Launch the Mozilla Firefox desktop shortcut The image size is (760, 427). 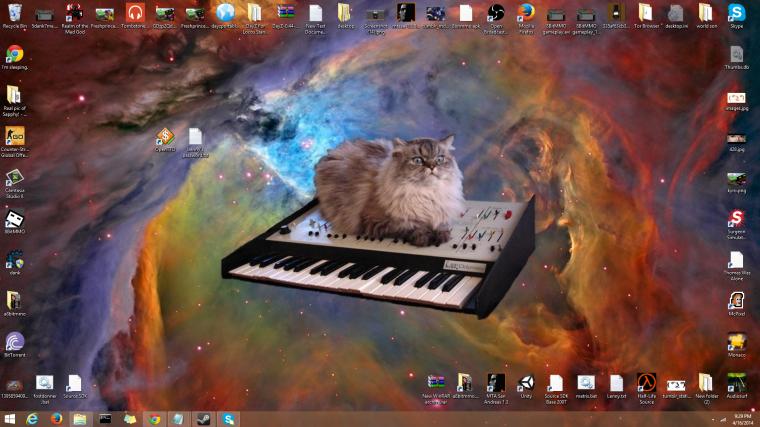tap(526, 18)
